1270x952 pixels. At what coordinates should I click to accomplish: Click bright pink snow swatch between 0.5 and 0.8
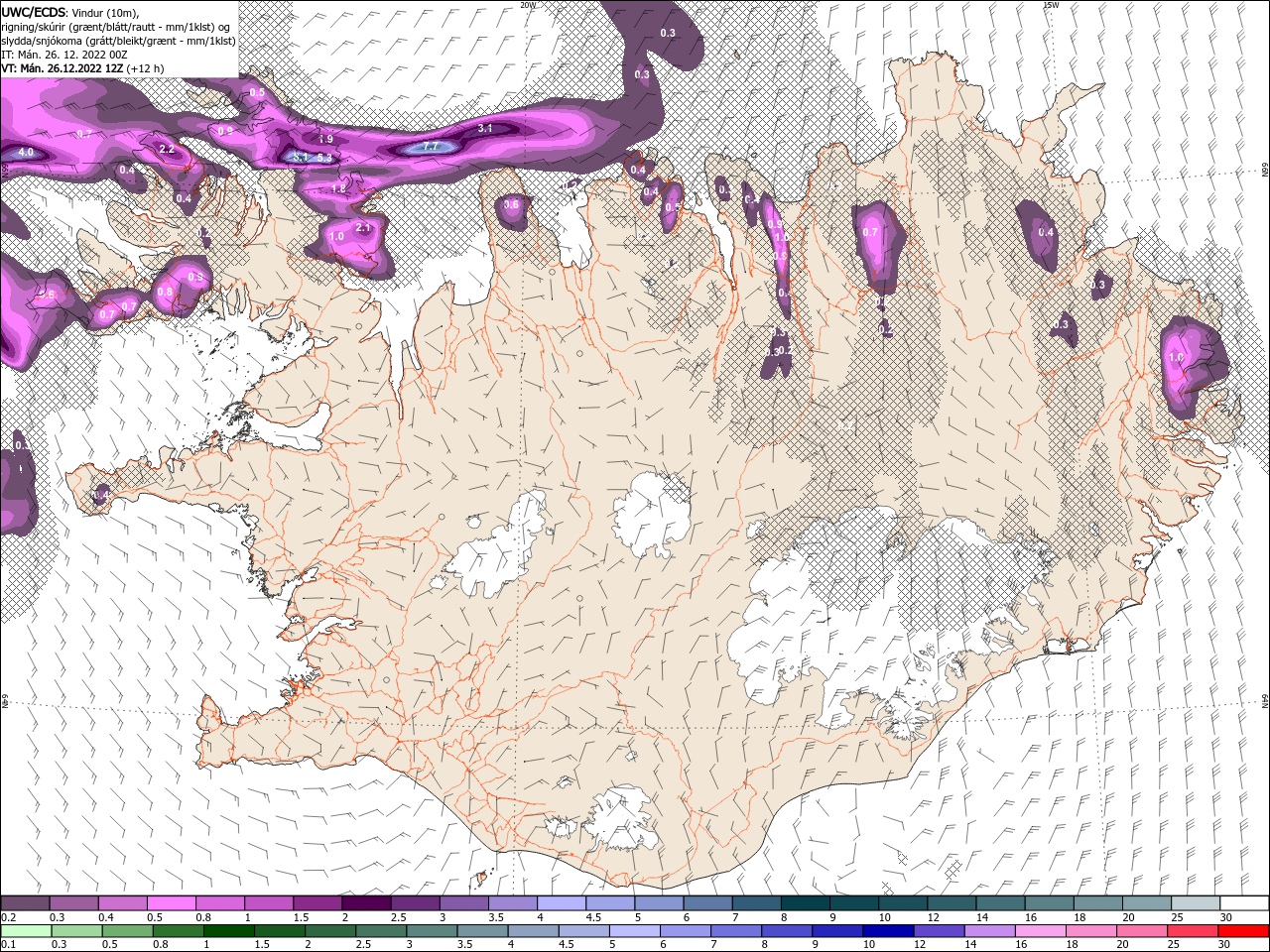[171, 903]
